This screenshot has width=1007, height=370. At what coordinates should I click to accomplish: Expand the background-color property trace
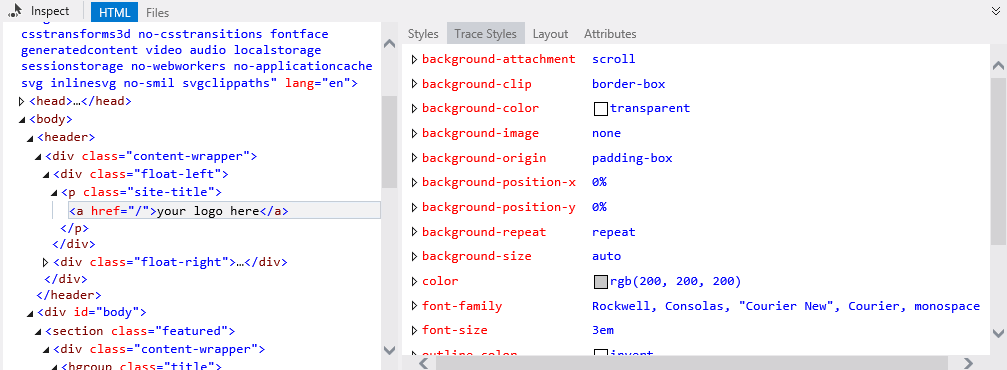pos(414,109)
